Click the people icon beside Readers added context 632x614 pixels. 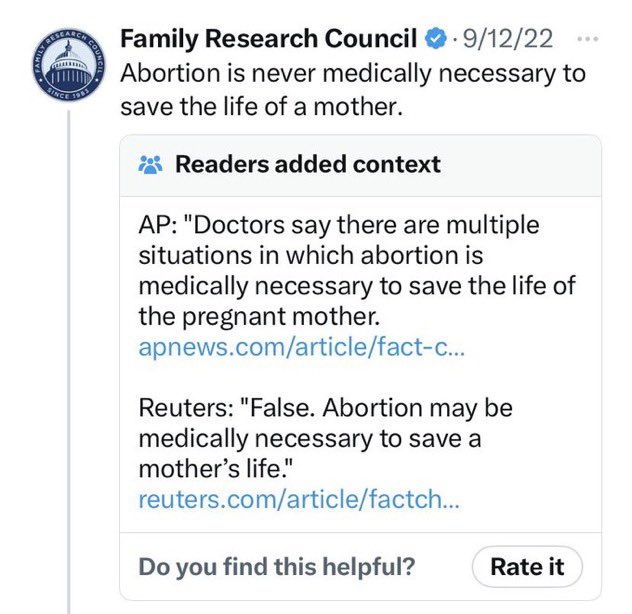148,164
